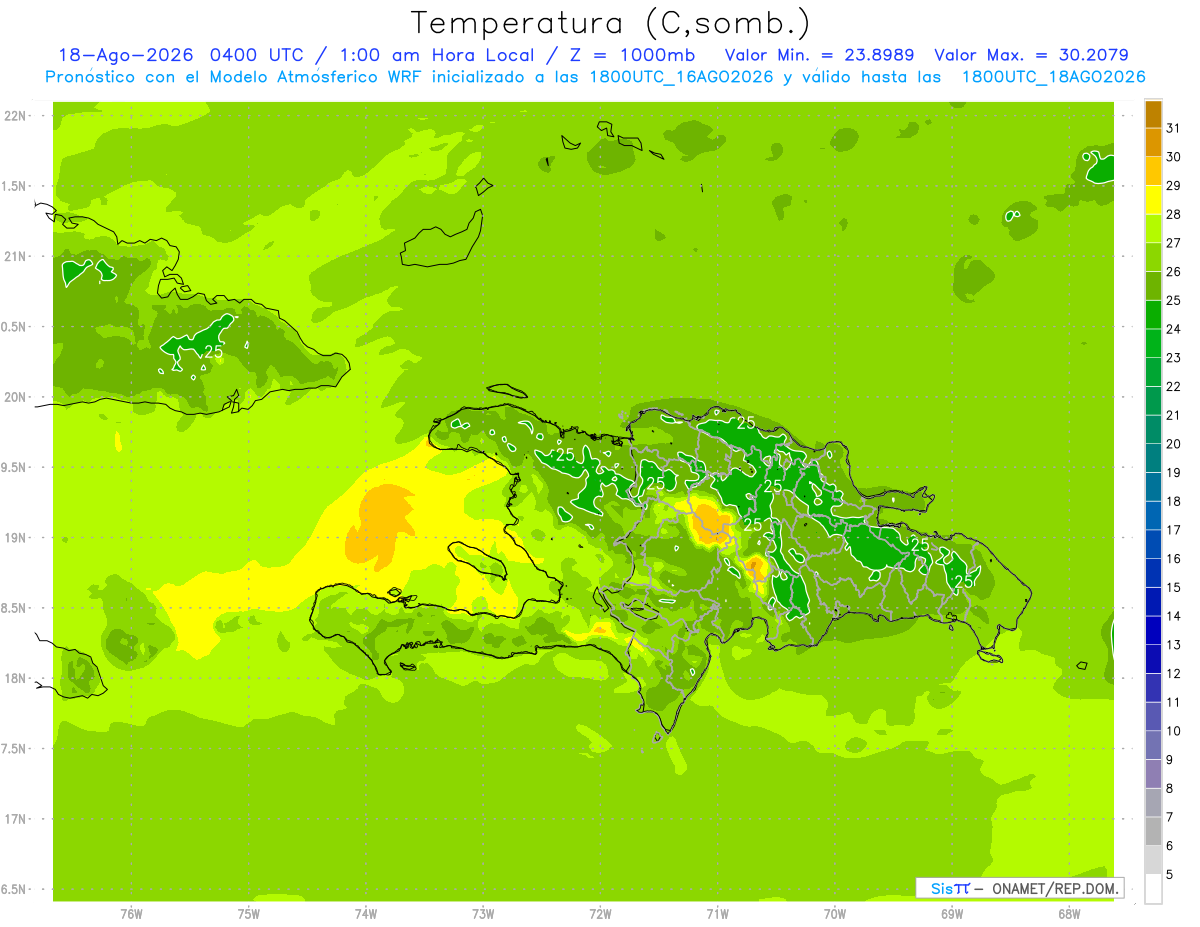Click the '25' contour label over Cuba
1200x927 pixels.
[214, 351]
